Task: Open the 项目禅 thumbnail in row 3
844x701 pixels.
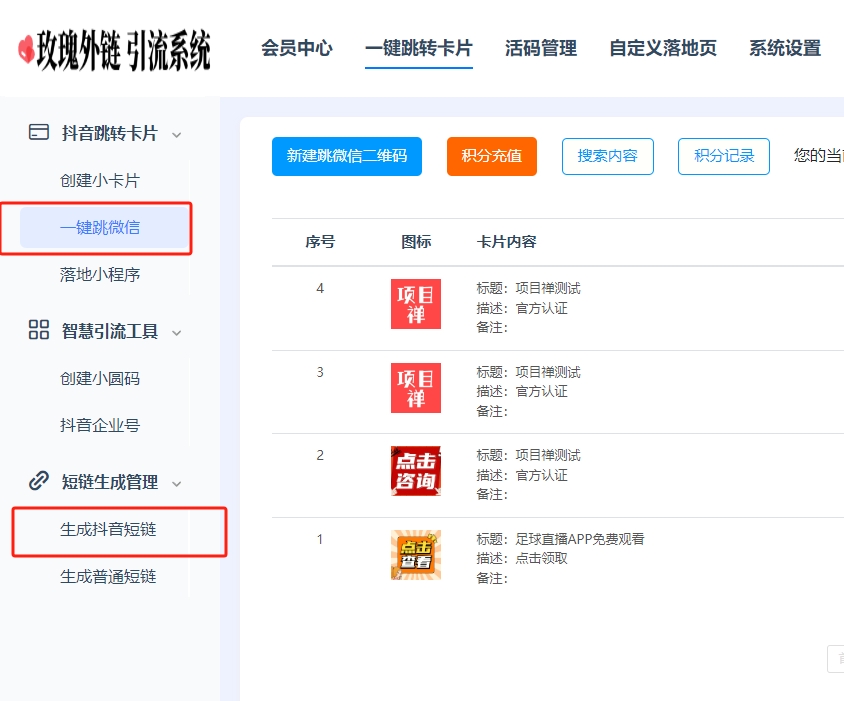Action: [415, 388]
